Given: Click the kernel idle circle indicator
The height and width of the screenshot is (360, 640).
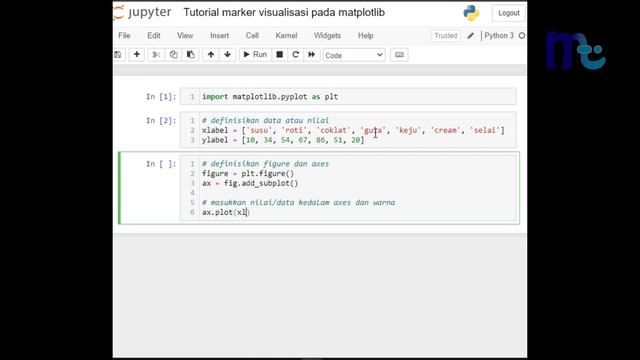Looking at the screenshot, I should point(522,36).
